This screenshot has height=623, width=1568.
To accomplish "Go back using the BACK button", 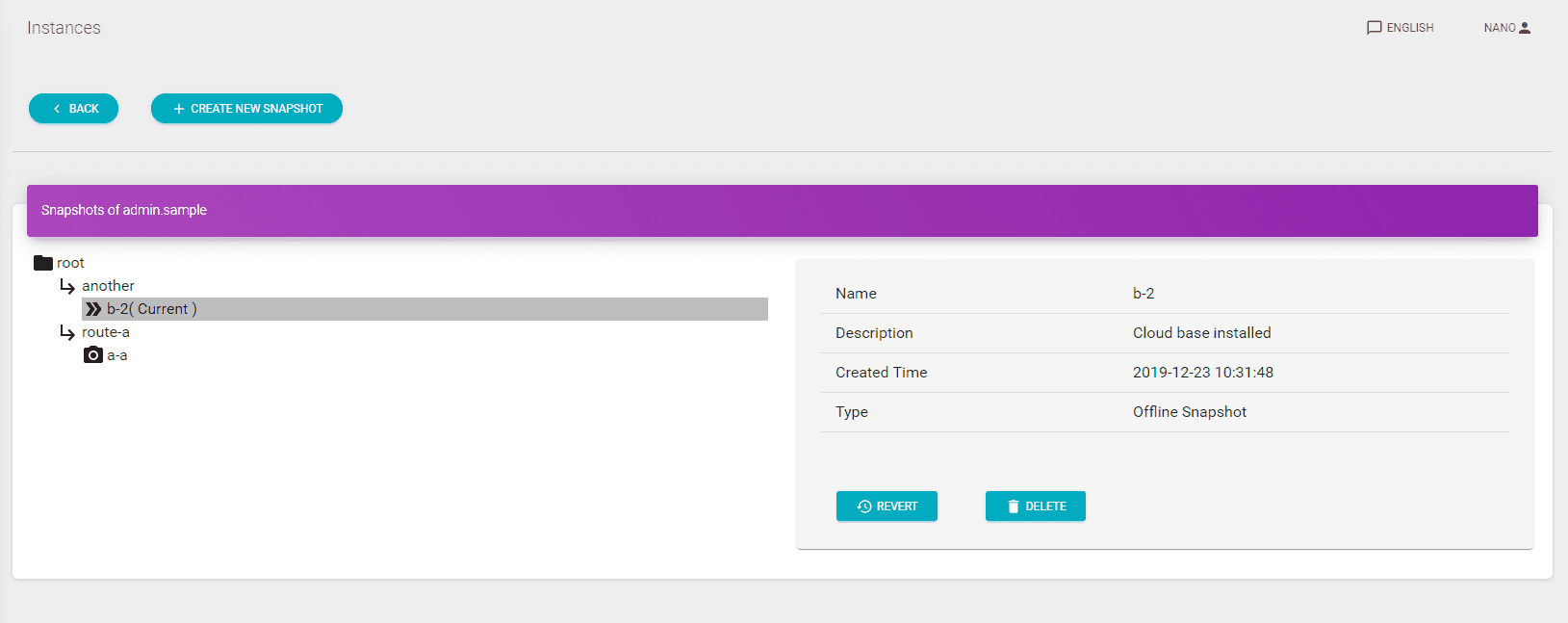I will (x=74, y=109).
